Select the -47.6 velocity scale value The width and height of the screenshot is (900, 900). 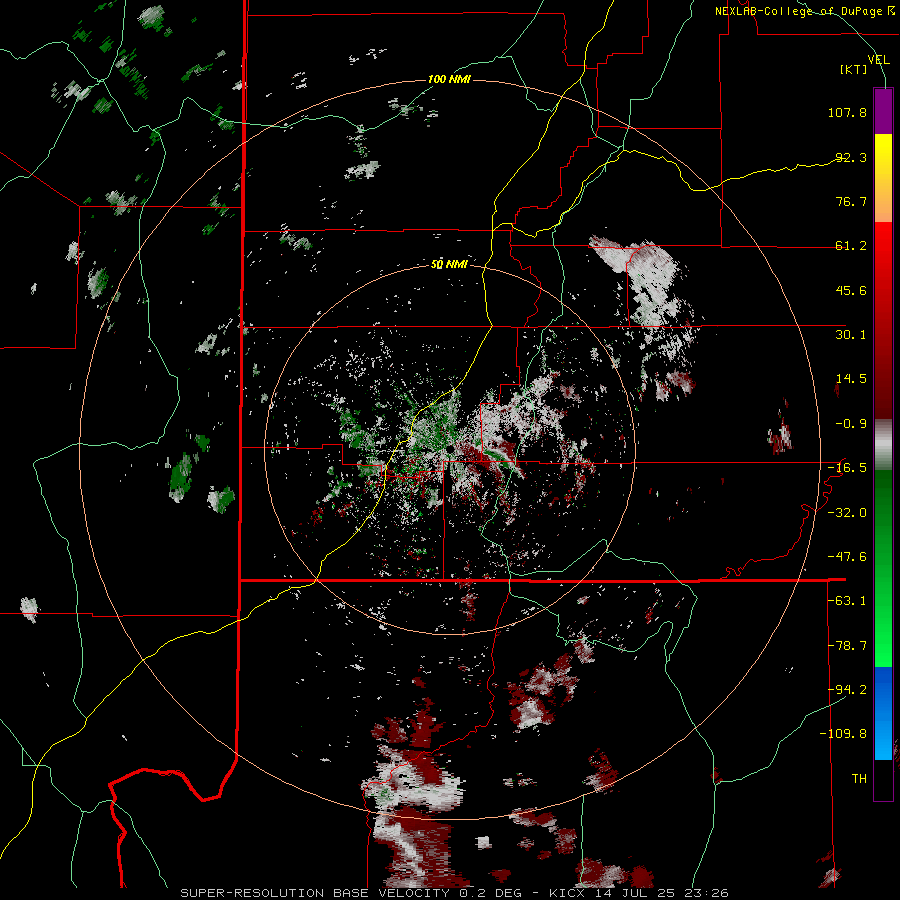point(847,557)
